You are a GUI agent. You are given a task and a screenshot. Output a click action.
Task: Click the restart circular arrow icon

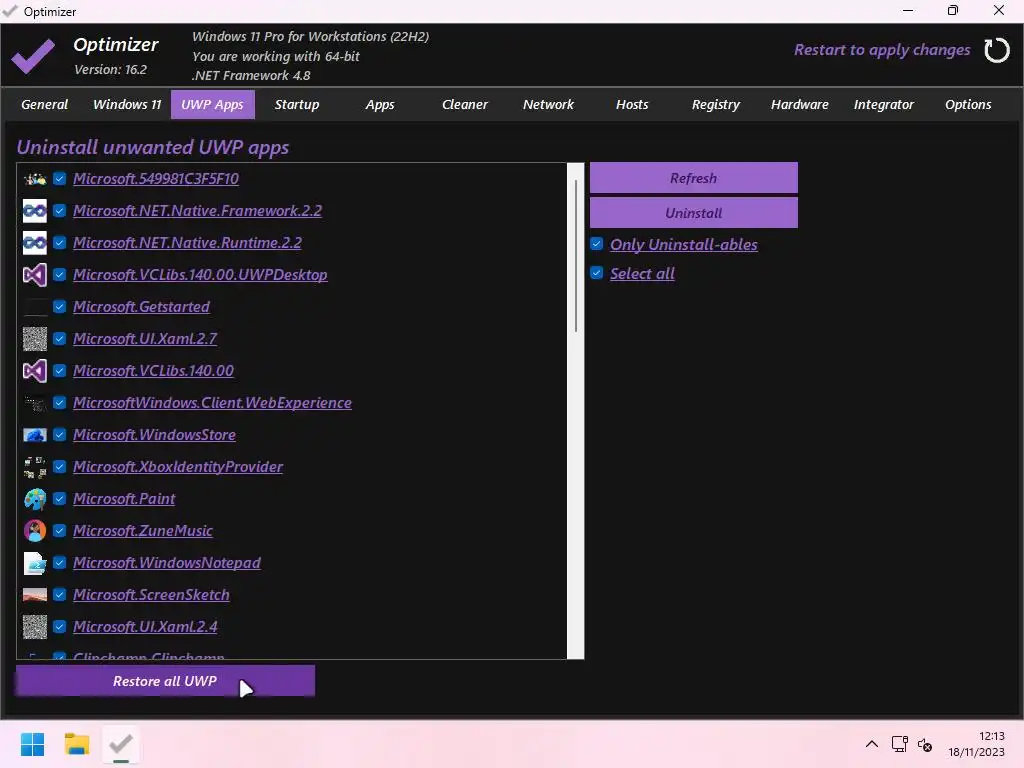pyautogui.click(x=997, y=50)
